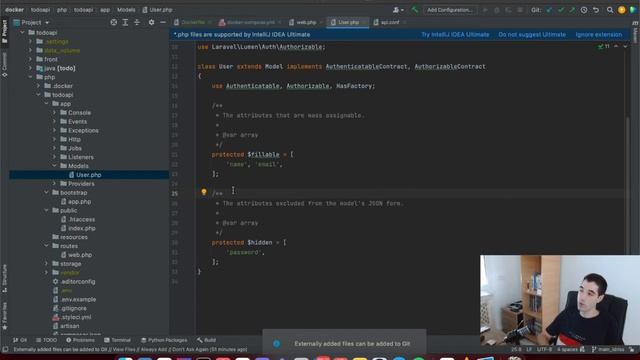Open the Python Packages tool window
This screenshot has width=640, height=360.
tap(164, 340)
